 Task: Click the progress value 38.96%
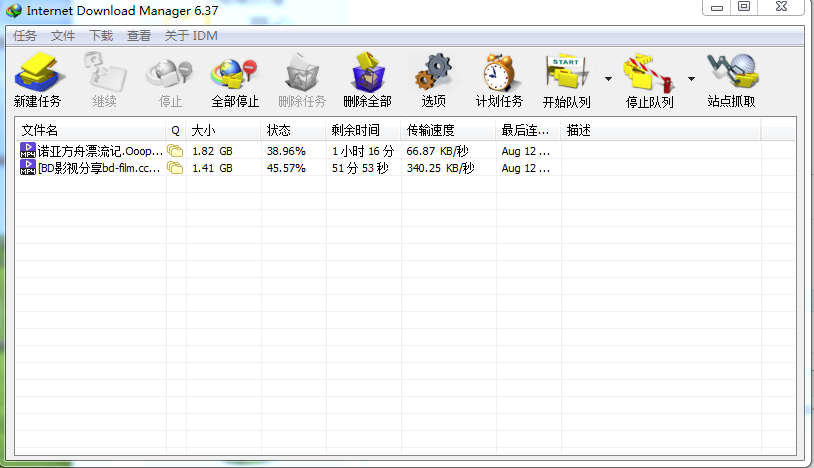(286, 151)
